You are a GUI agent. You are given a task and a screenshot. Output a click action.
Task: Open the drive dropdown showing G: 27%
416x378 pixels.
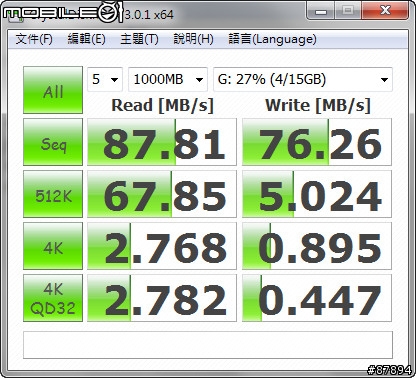pos(303,79)
